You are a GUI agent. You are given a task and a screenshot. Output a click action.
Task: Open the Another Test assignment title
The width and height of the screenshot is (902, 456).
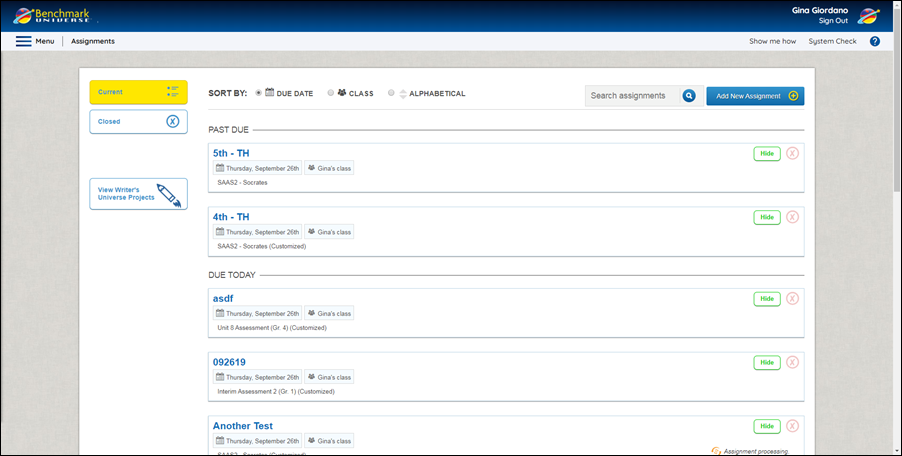[243, 426]
